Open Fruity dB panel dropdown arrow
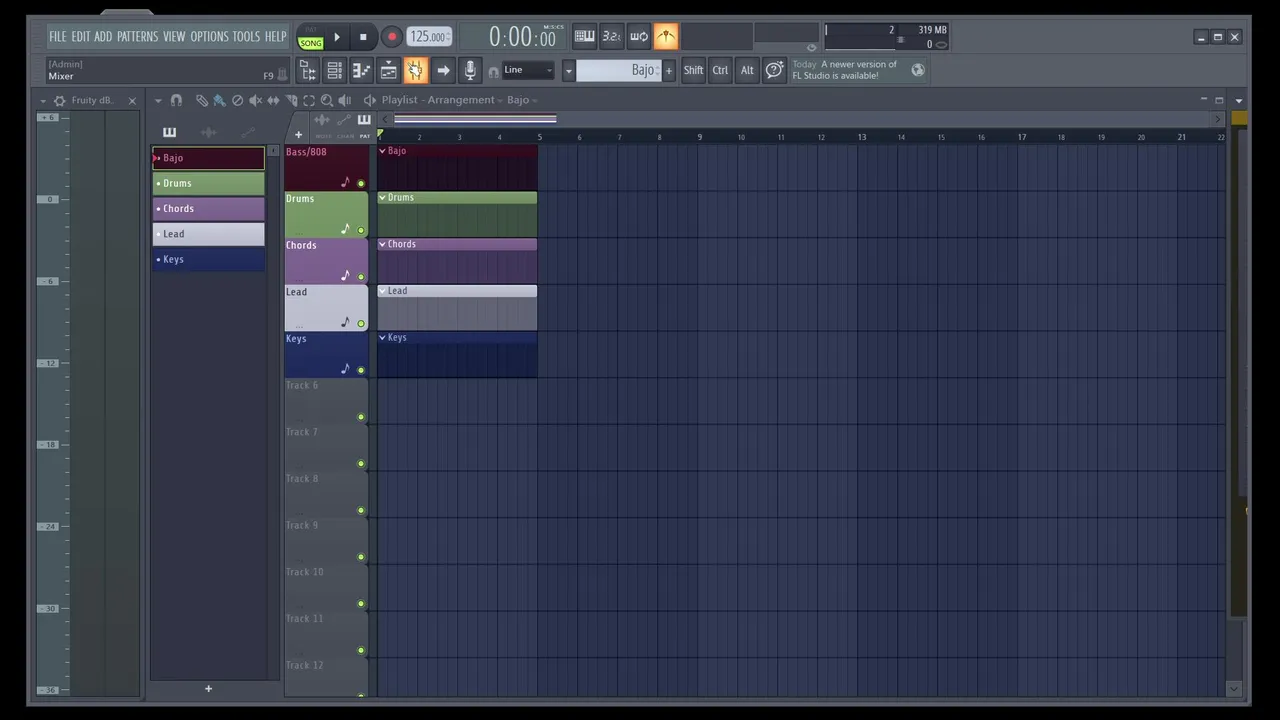Image resolution: width=1280 pixels, height=720 pixels. click(43, 101)
